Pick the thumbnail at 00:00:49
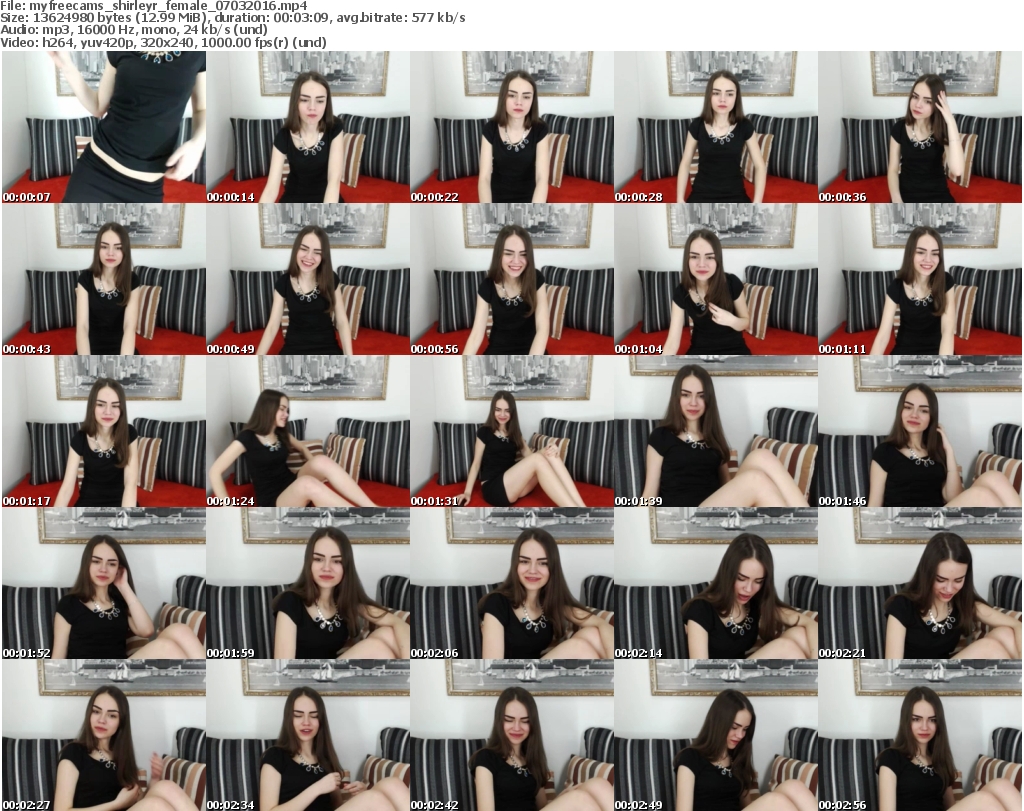The image size is (1024, 811). pos(308,279)
